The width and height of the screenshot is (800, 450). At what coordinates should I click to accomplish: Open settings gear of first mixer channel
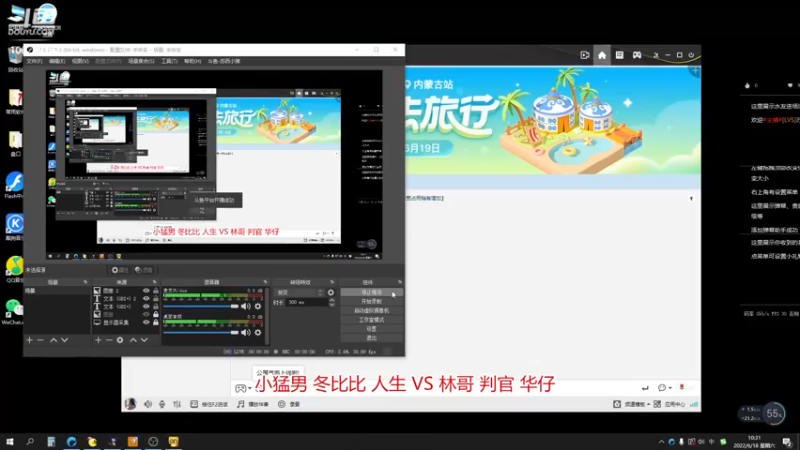(x=258, y=307)
